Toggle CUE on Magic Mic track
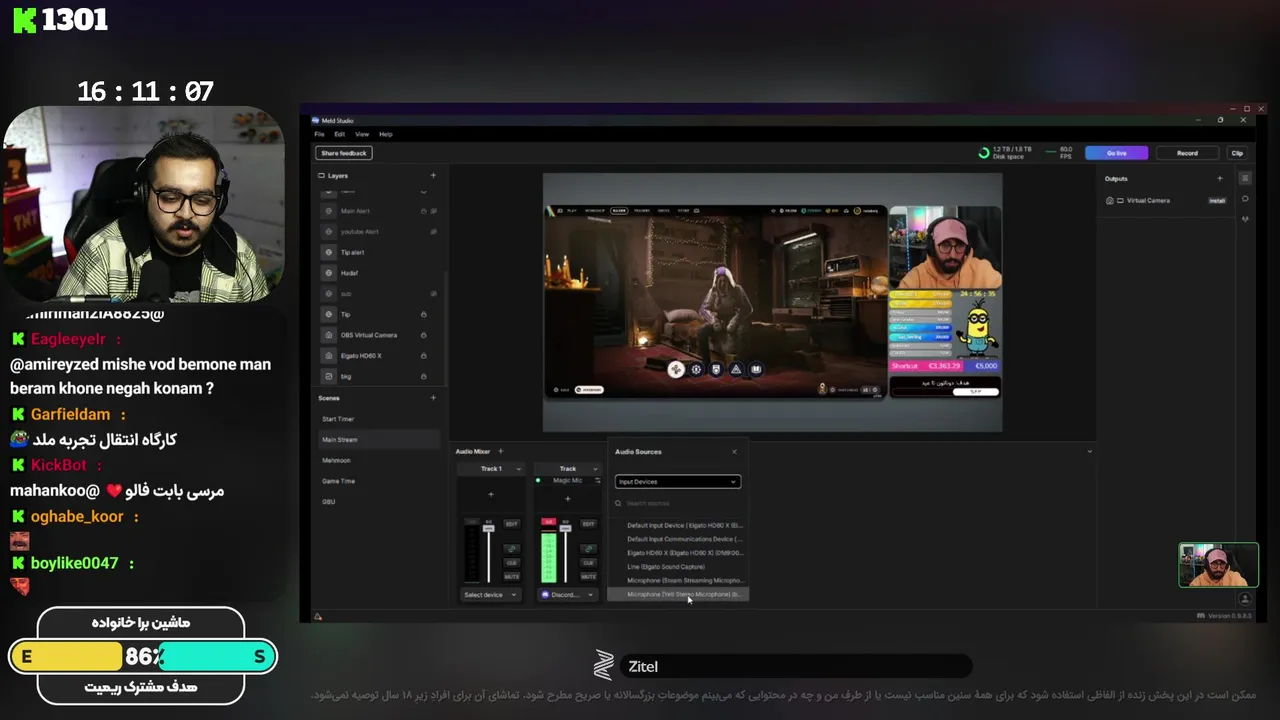 [588, 563]
